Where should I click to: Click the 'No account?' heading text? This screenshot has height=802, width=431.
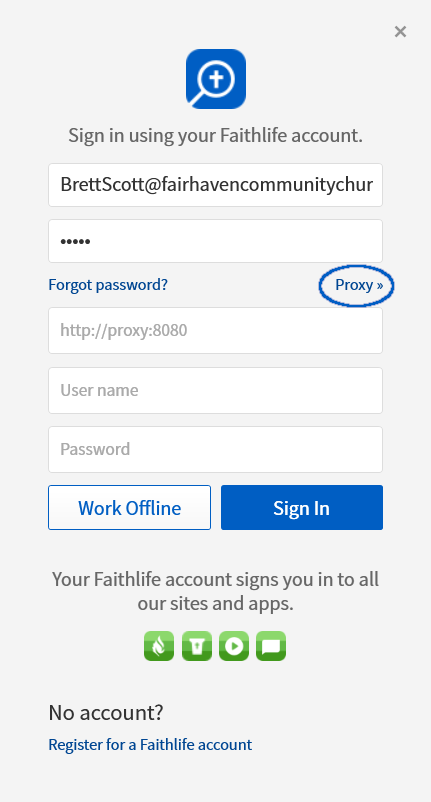click(106, 712)
